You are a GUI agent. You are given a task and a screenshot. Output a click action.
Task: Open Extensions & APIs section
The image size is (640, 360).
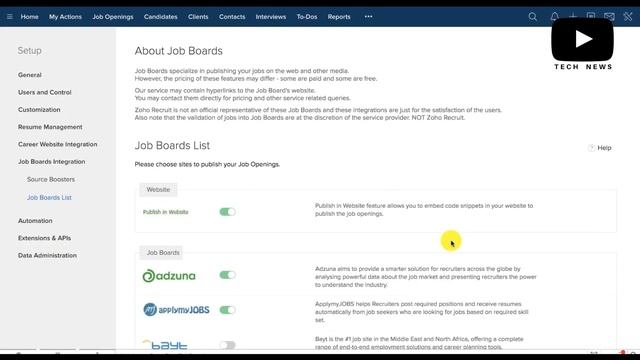[44, 238]
